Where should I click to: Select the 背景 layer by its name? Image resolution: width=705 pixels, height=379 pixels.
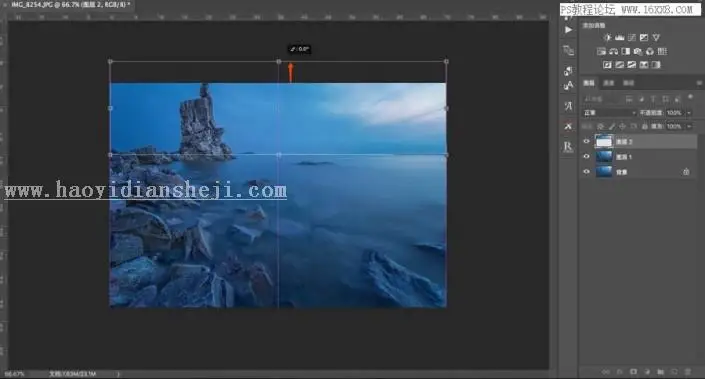pos(621,172)
